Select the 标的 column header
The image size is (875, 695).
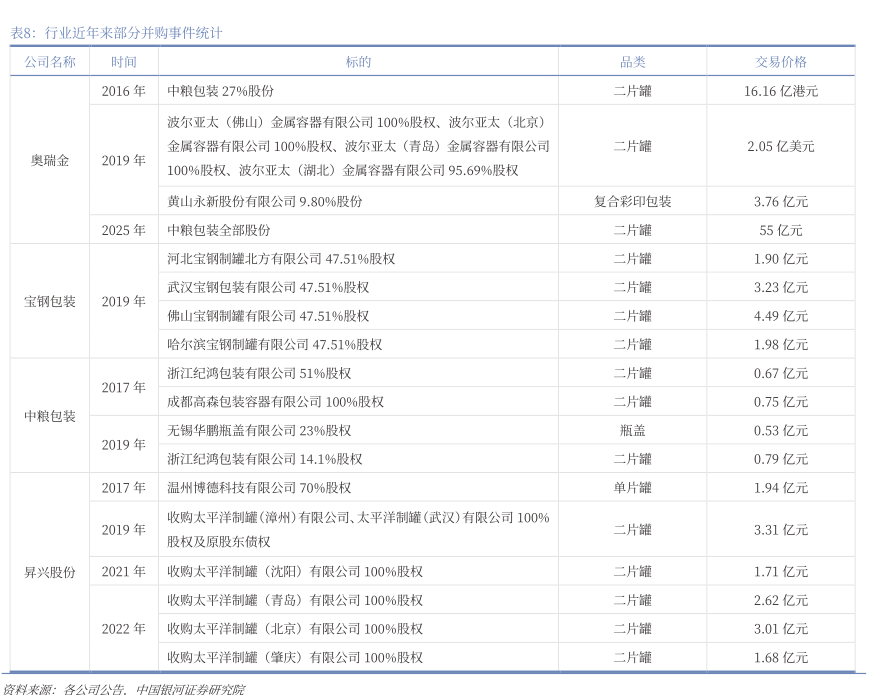point(358,62)
